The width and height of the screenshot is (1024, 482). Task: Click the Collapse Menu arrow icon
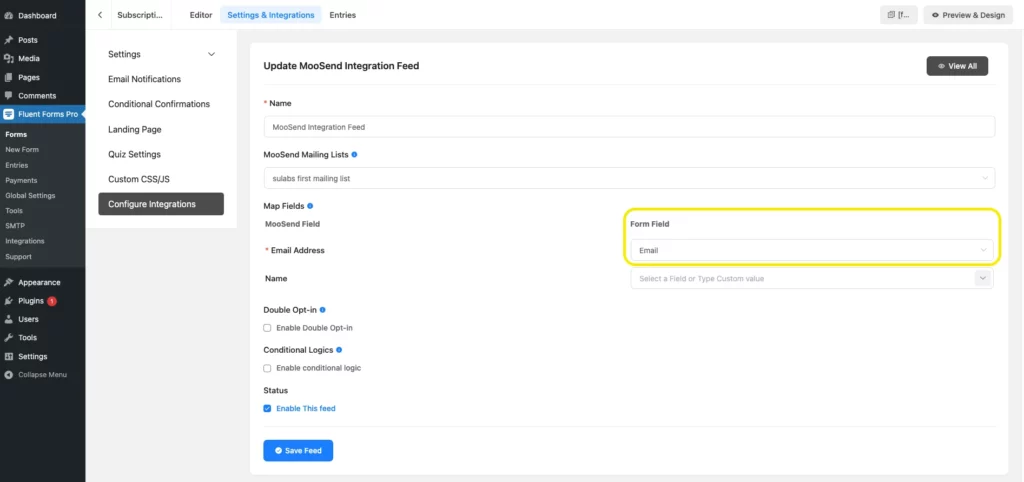8,375
